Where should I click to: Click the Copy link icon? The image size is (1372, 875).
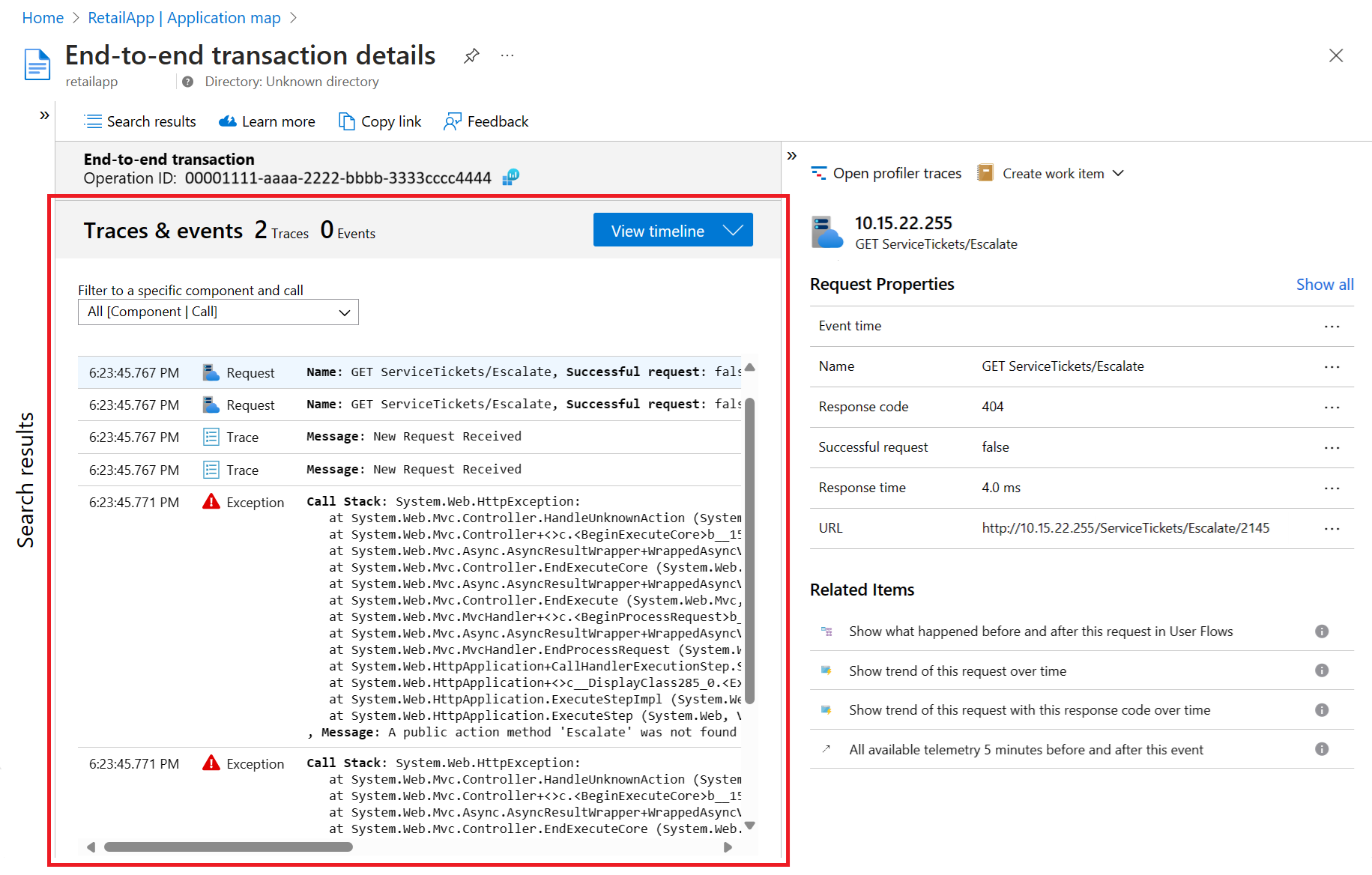pos(346,121)
